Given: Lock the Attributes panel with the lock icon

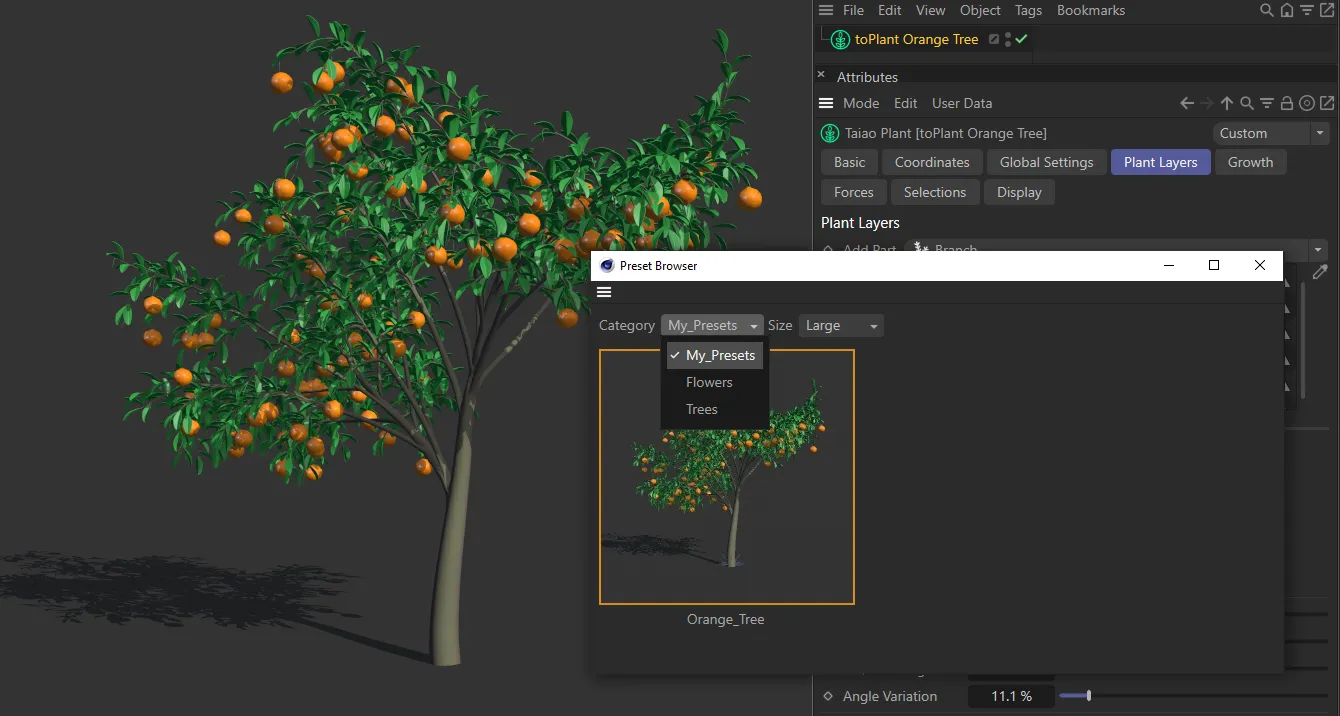Looking at the screenshot, I should tap(1287, 103).
